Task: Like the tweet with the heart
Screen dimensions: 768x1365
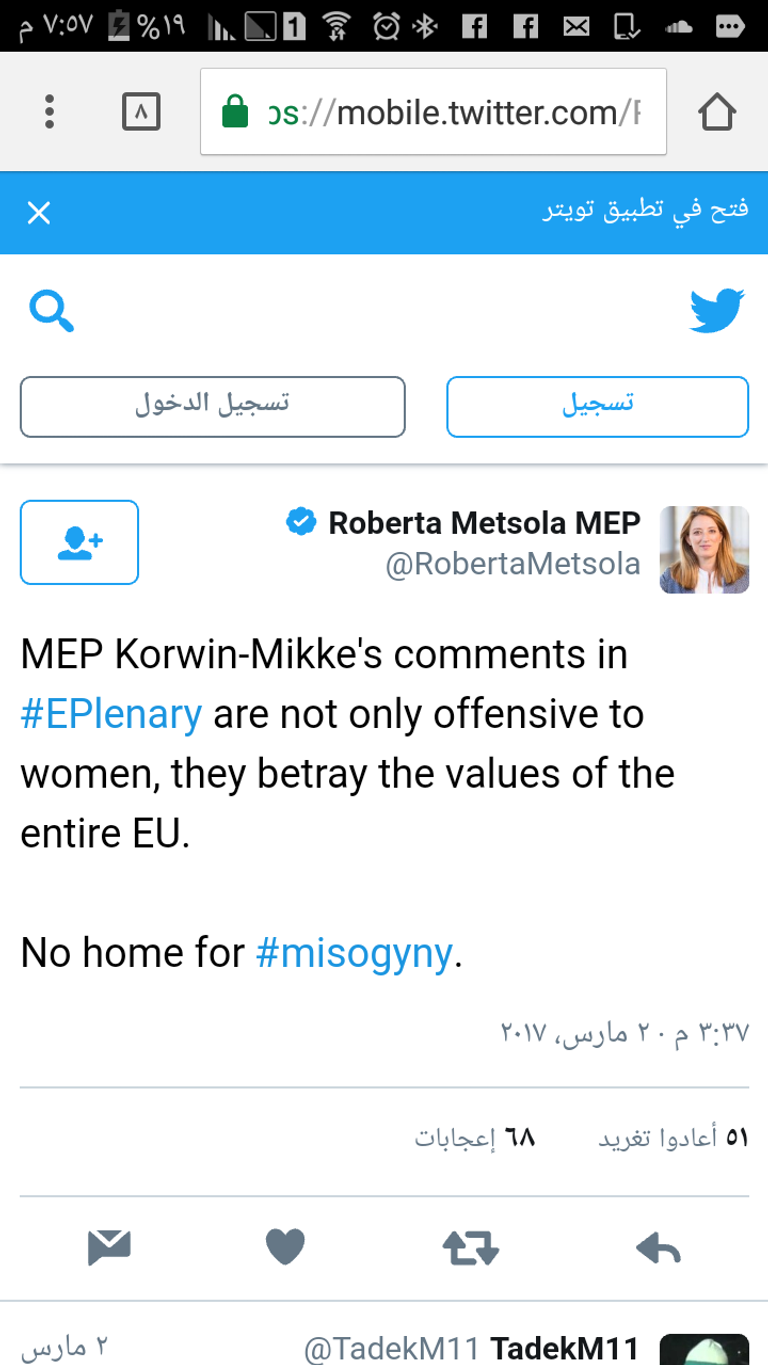Action: [x=285, y=1247]
